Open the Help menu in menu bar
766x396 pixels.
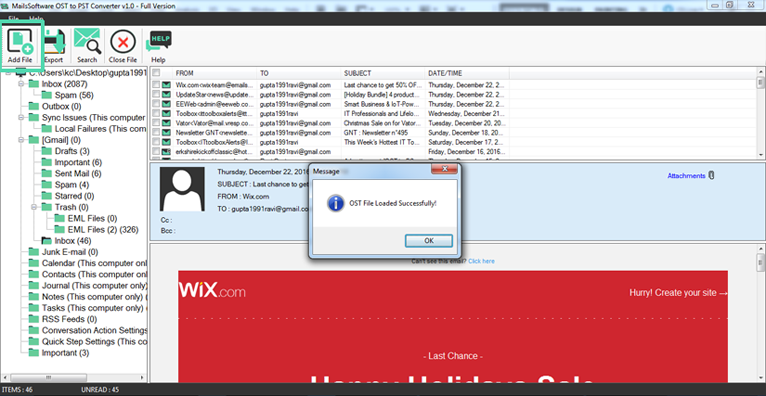[x=36, y=19]
